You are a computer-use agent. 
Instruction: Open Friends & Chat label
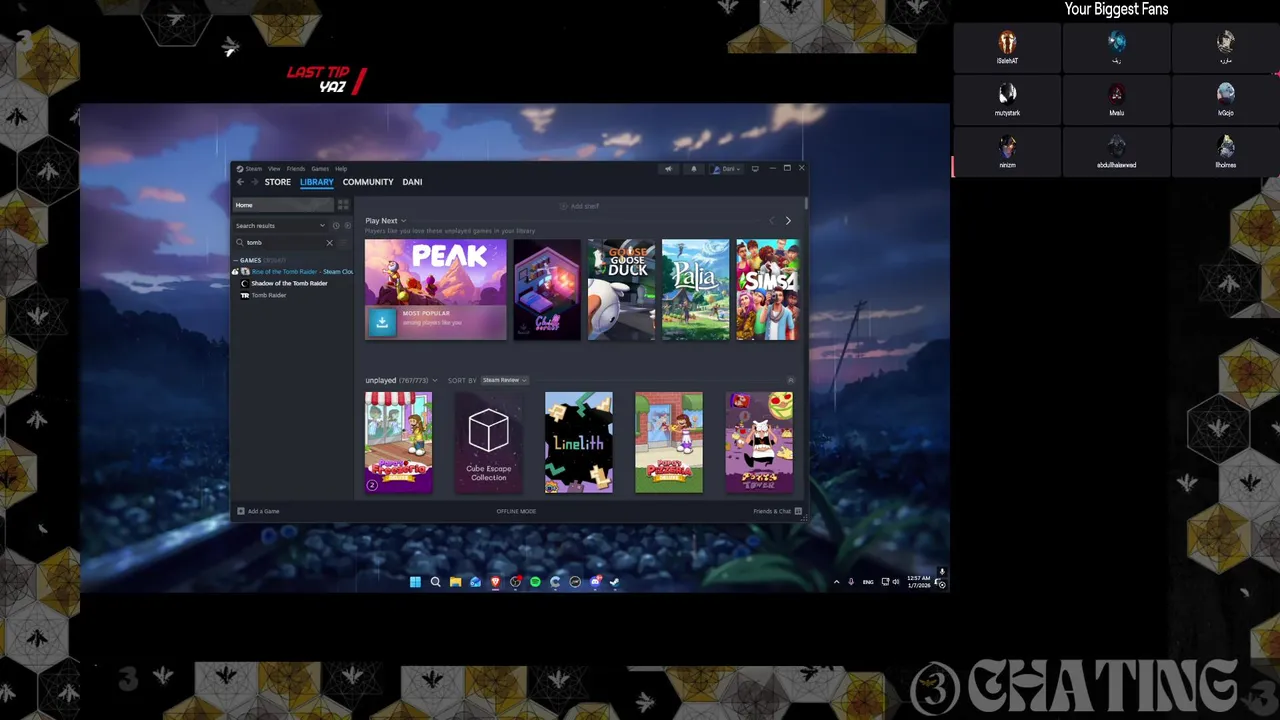pyautogui.click(x=772, y=511)
